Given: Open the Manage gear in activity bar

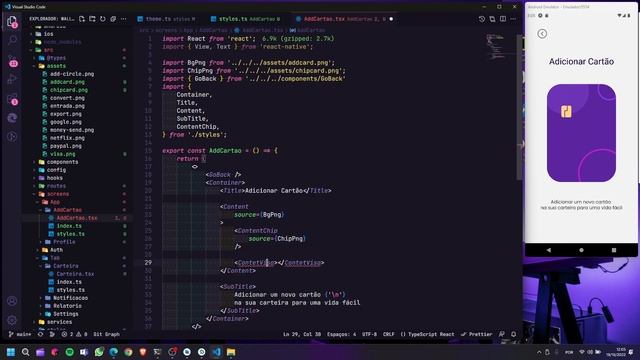Looking at the screenshot, I should (x=12, y=320).
